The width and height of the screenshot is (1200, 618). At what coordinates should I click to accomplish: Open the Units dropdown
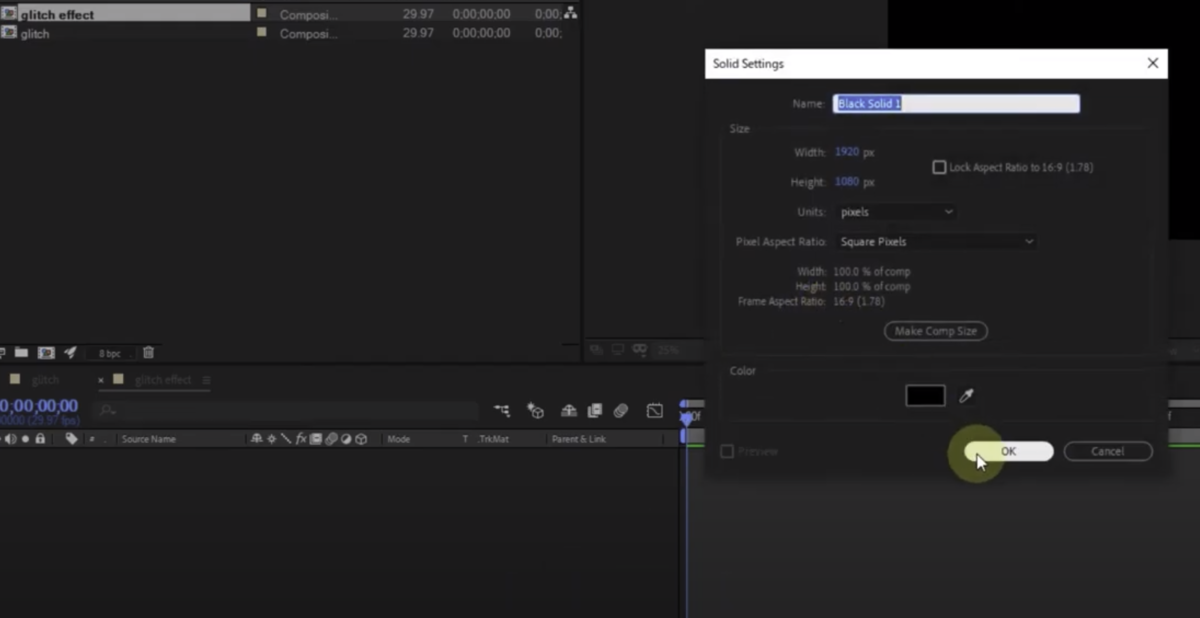point(896,212)
